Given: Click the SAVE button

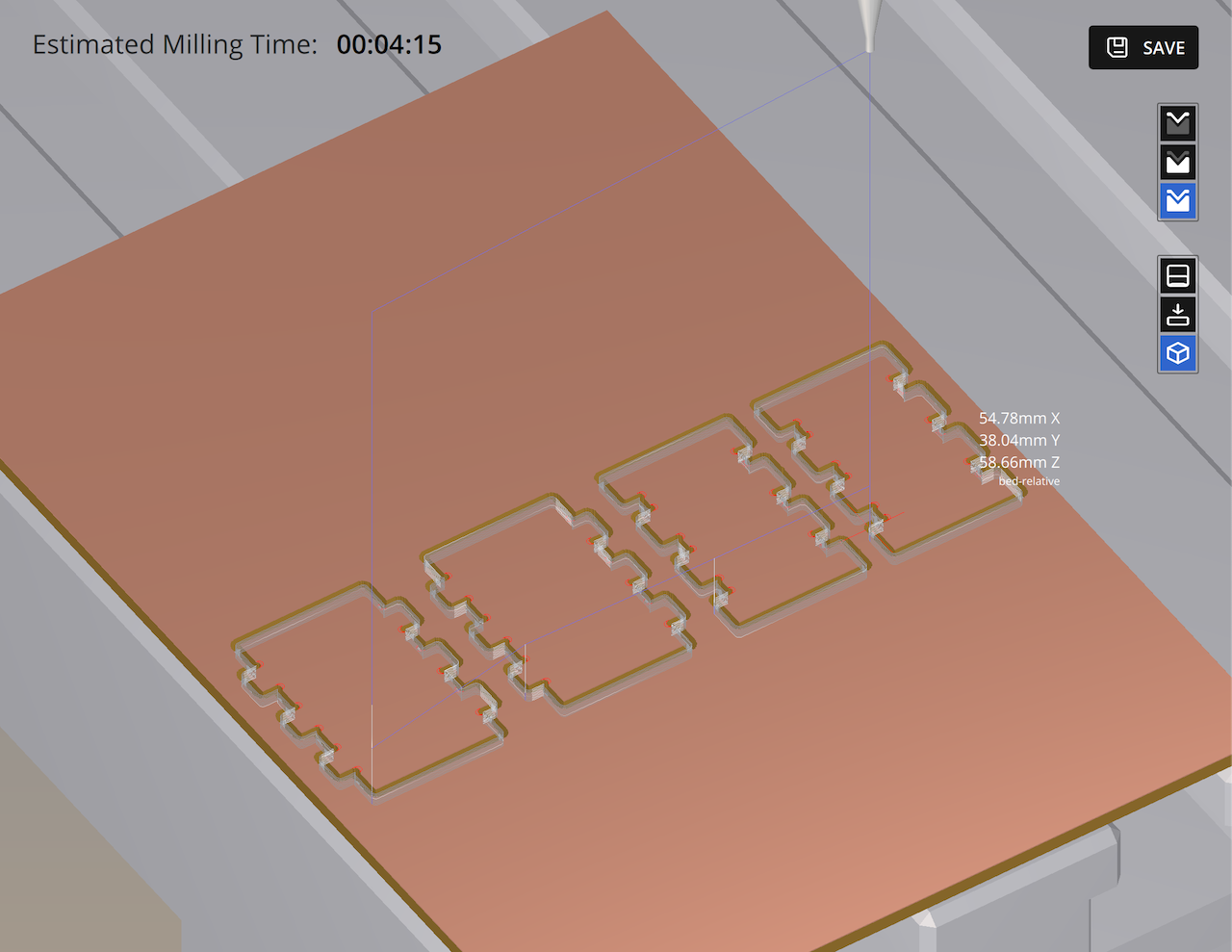Looking at the screenshot, I should click(x=1143, y=47).
